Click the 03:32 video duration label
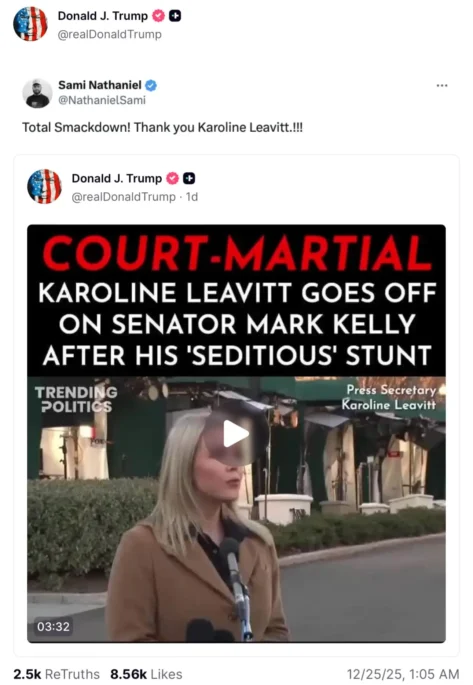The image size is (473, 685). coord(53,627)
